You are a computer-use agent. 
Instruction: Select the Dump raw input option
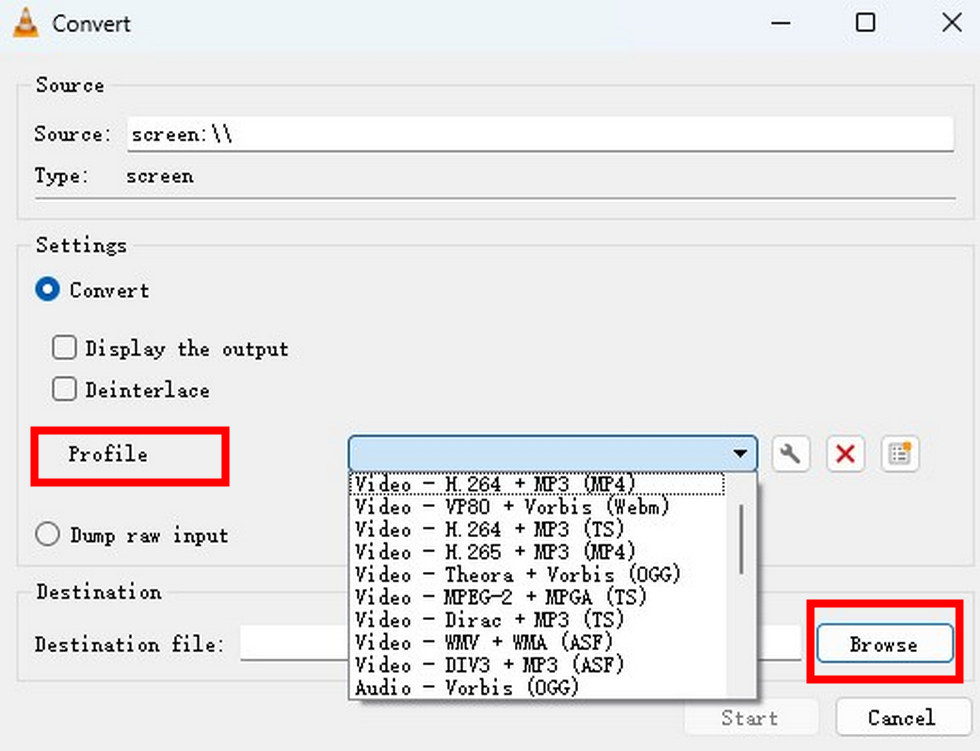click(x=47, y=535)
